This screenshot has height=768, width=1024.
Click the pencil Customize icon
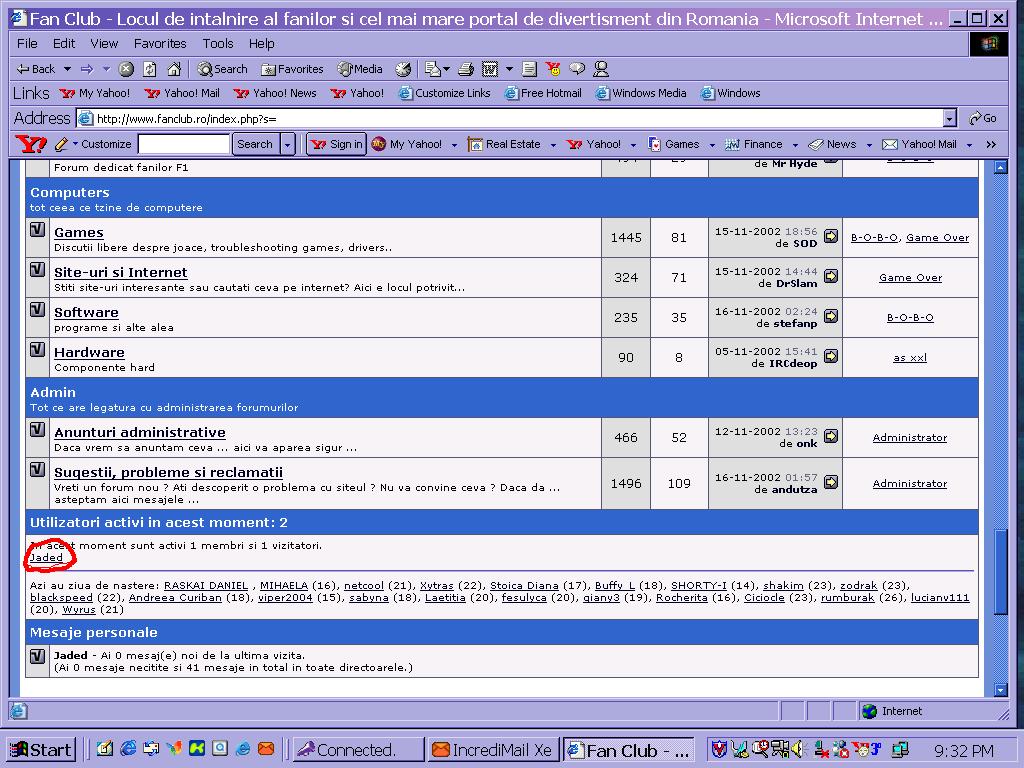[62, 144]
